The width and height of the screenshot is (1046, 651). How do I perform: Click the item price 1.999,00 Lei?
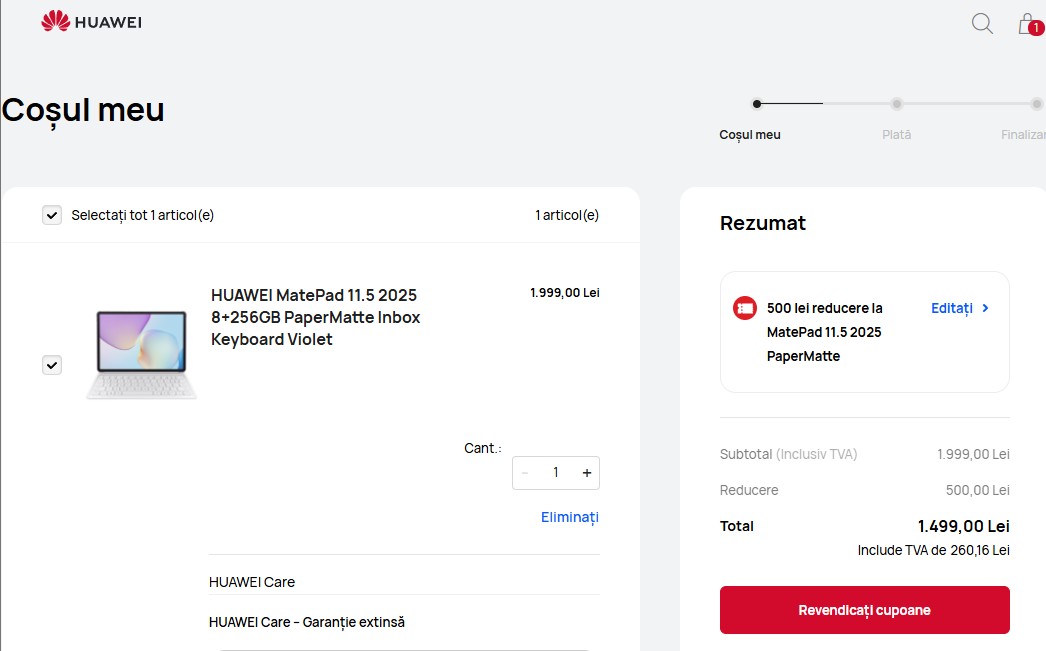[564, 293]
